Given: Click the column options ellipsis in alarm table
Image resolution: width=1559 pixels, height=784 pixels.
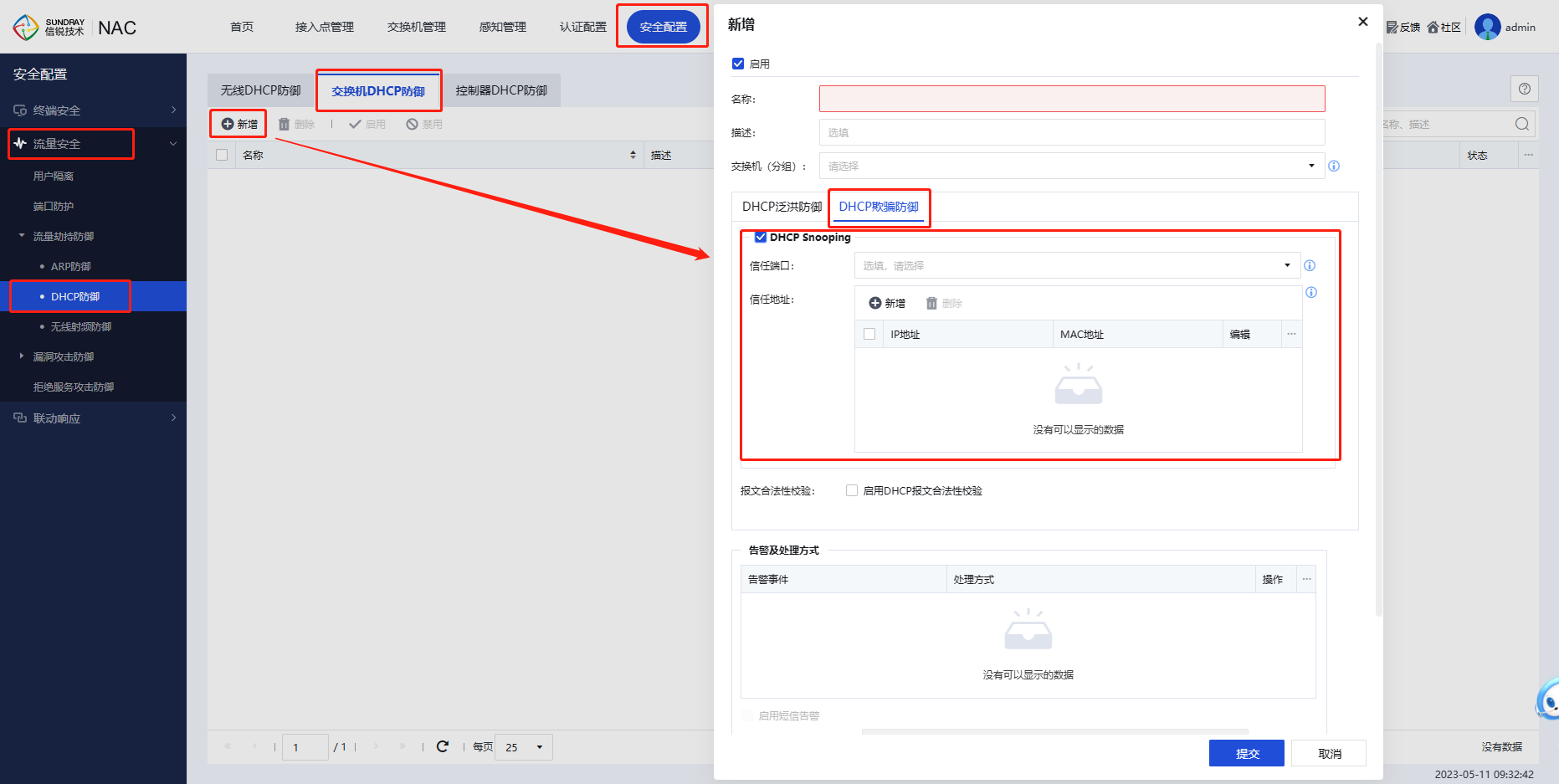Looking at the screenshot, I should click(1306, 579).
